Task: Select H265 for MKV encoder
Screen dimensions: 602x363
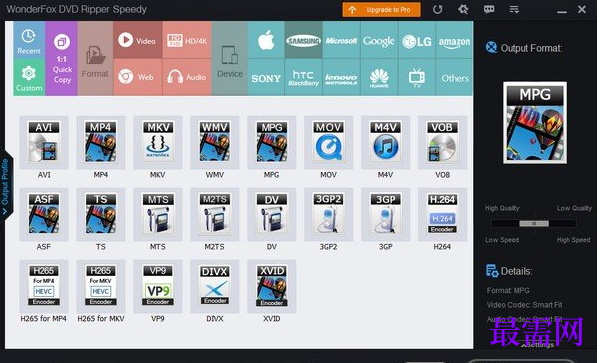Action: point(101,286)
